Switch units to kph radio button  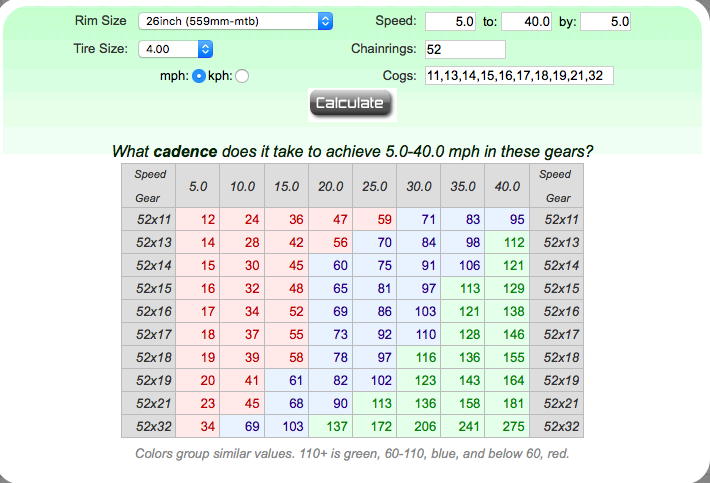pyautogui.click(x=242, y=76)
